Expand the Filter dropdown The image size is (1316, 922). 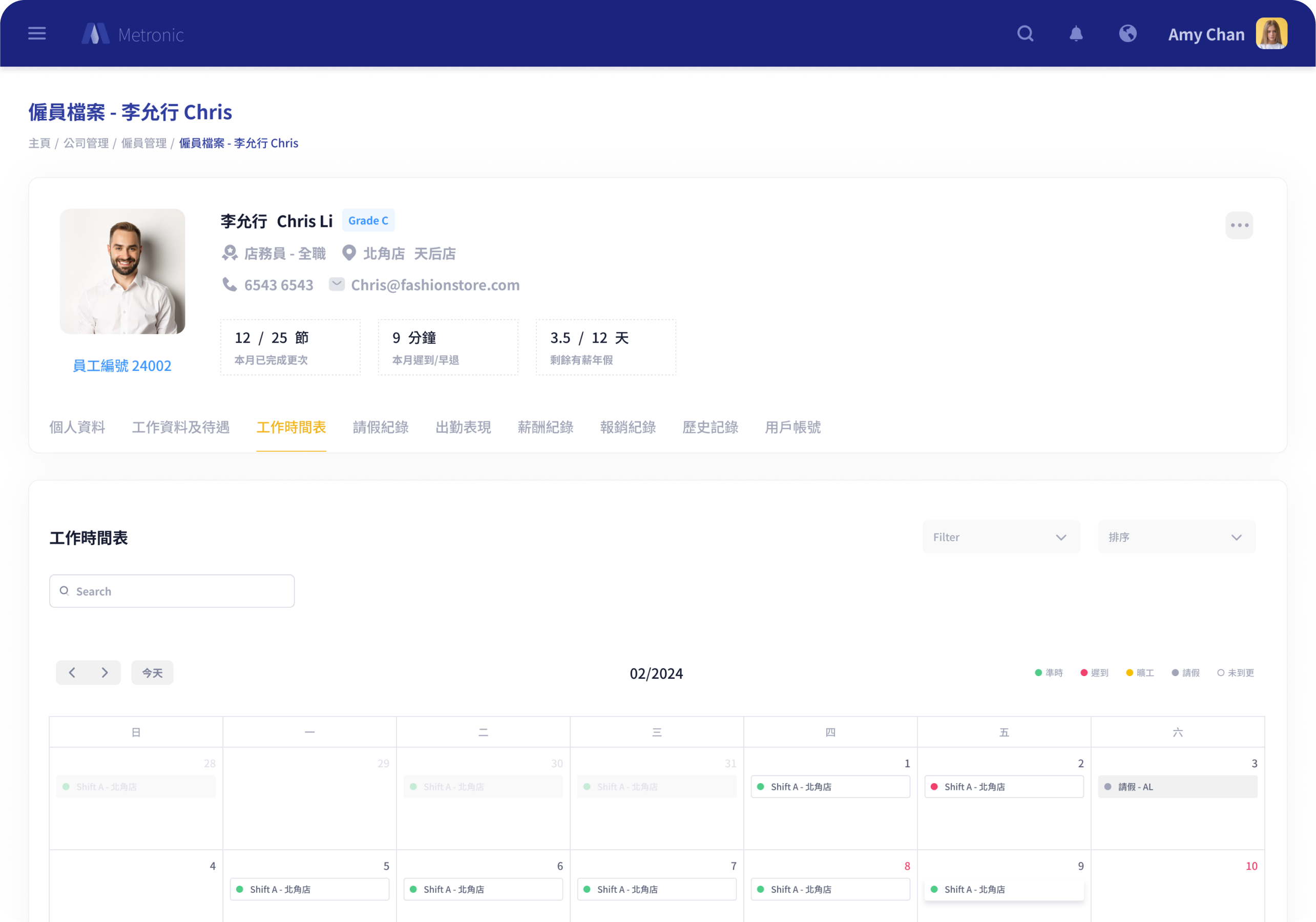(1001, 537)
